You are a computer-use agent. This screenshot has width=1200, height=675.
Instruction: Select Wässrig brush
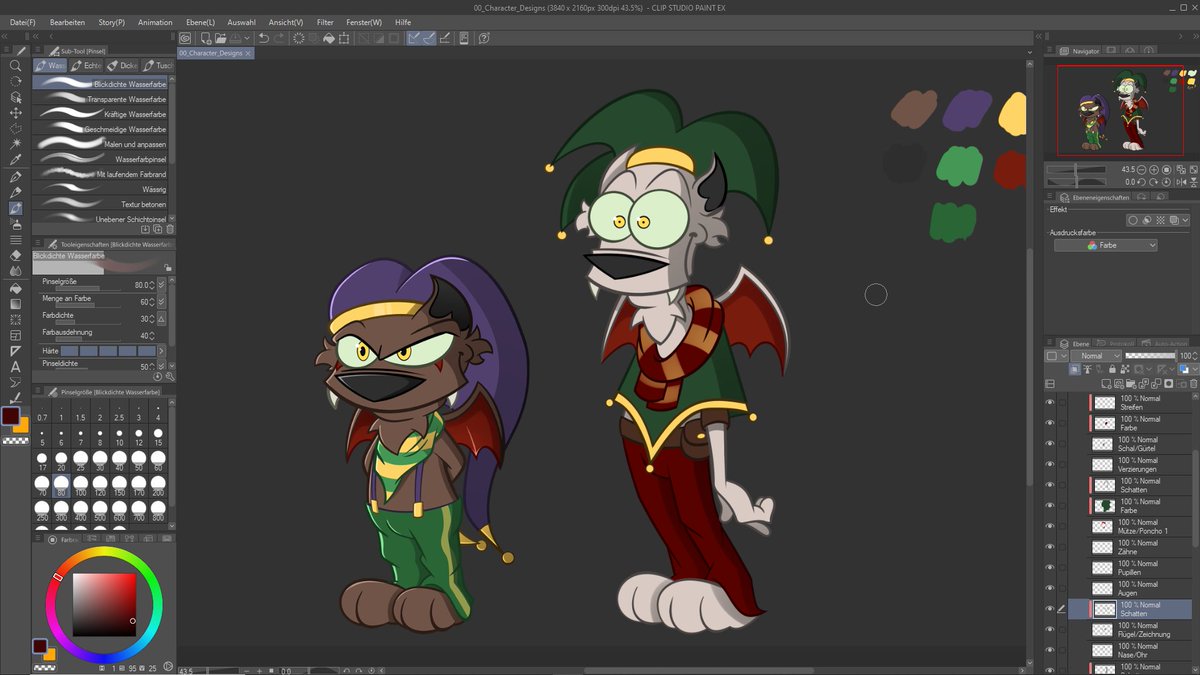coord(102,189)
